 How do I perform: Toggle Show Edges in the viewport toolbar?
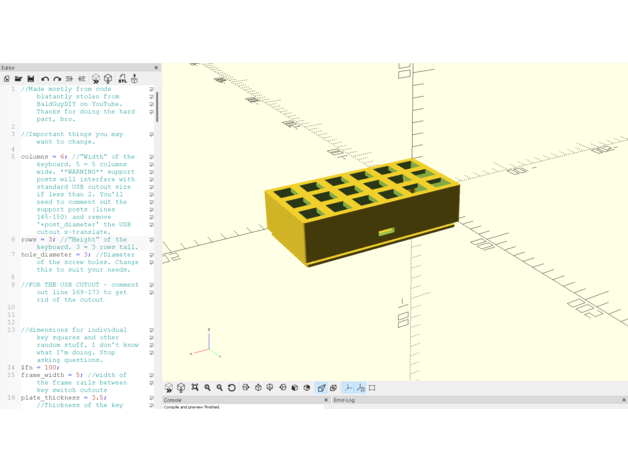372,388
